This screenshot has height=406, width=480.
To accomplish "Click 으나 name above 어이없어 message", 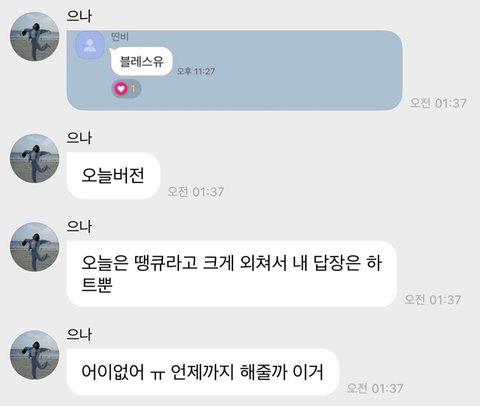I will 79,334.
